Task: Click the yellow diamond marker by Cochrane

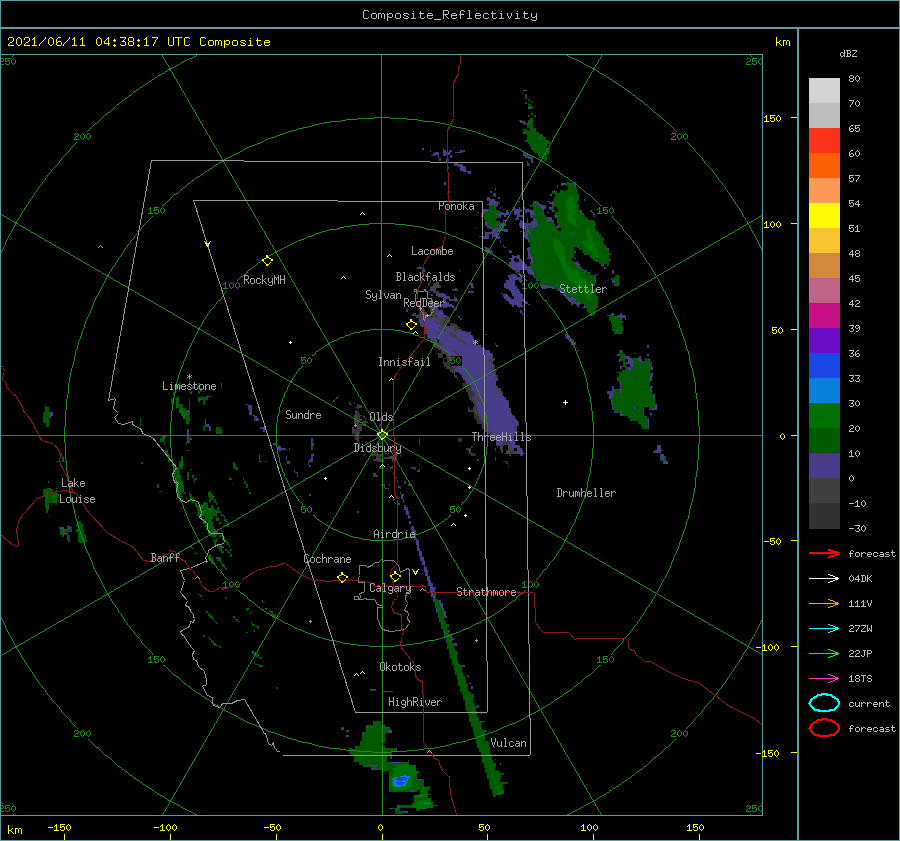Action: [343, 577]
